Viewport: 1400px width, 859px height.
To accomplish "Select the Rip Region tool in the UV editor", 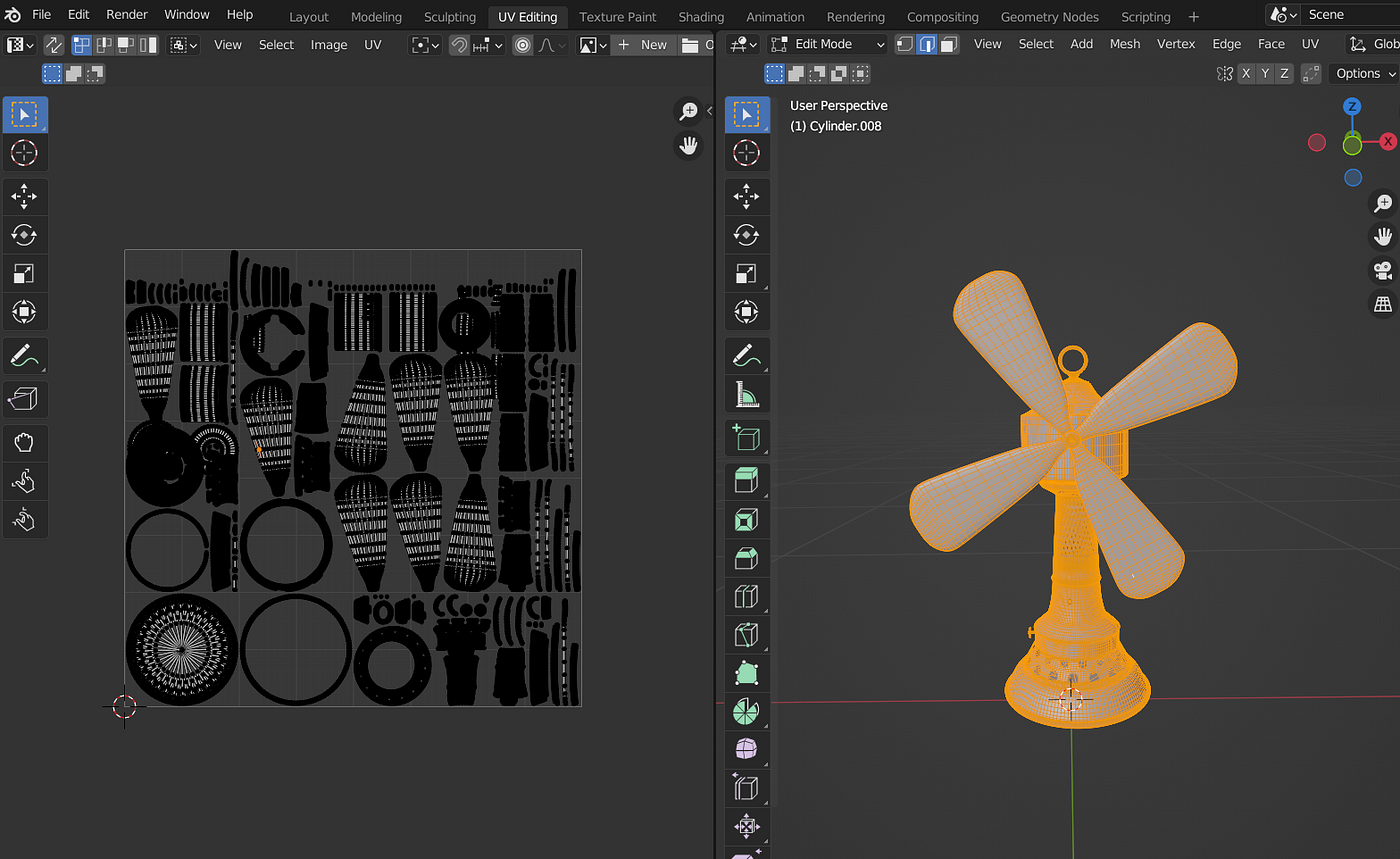I will tap(24, 400).
